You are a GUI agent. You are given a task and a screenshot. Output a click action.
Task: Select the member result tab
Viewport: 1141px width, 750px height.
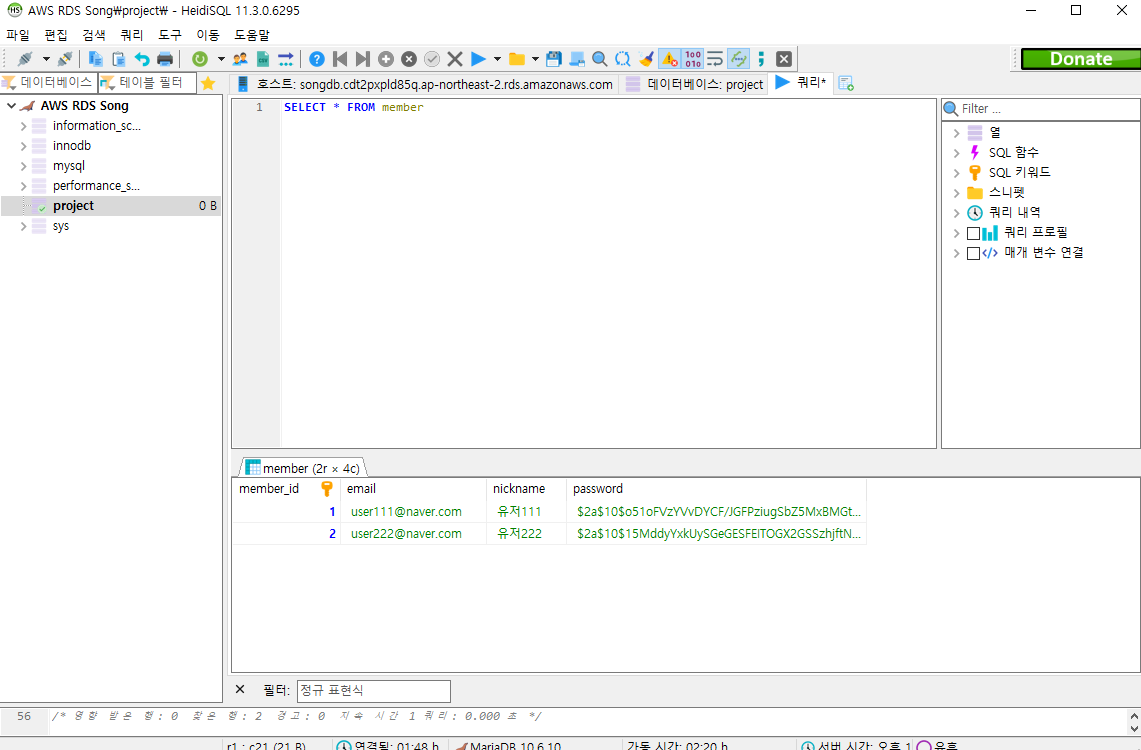point(303,468)
